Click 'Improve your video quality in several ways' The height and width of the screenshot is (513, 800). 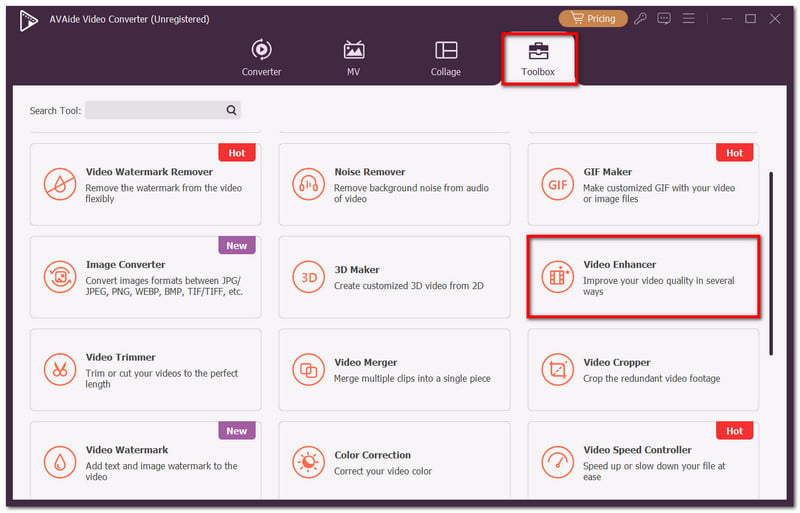coord(659,286)
